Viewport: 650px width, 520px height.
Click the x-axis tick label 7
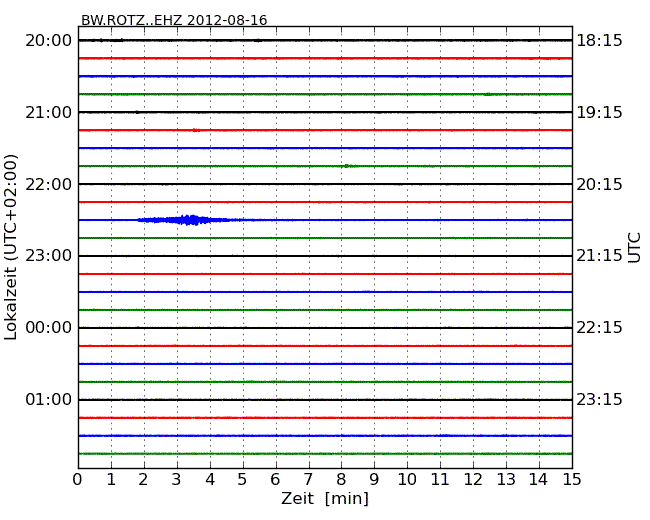(x=308, y=479)
